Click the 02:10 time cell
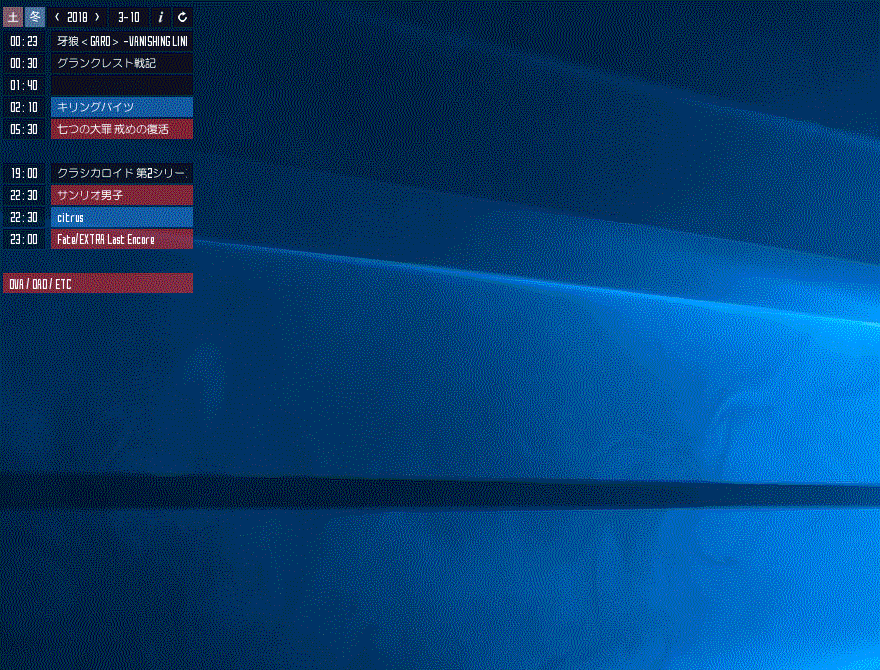 pos(24,107)
